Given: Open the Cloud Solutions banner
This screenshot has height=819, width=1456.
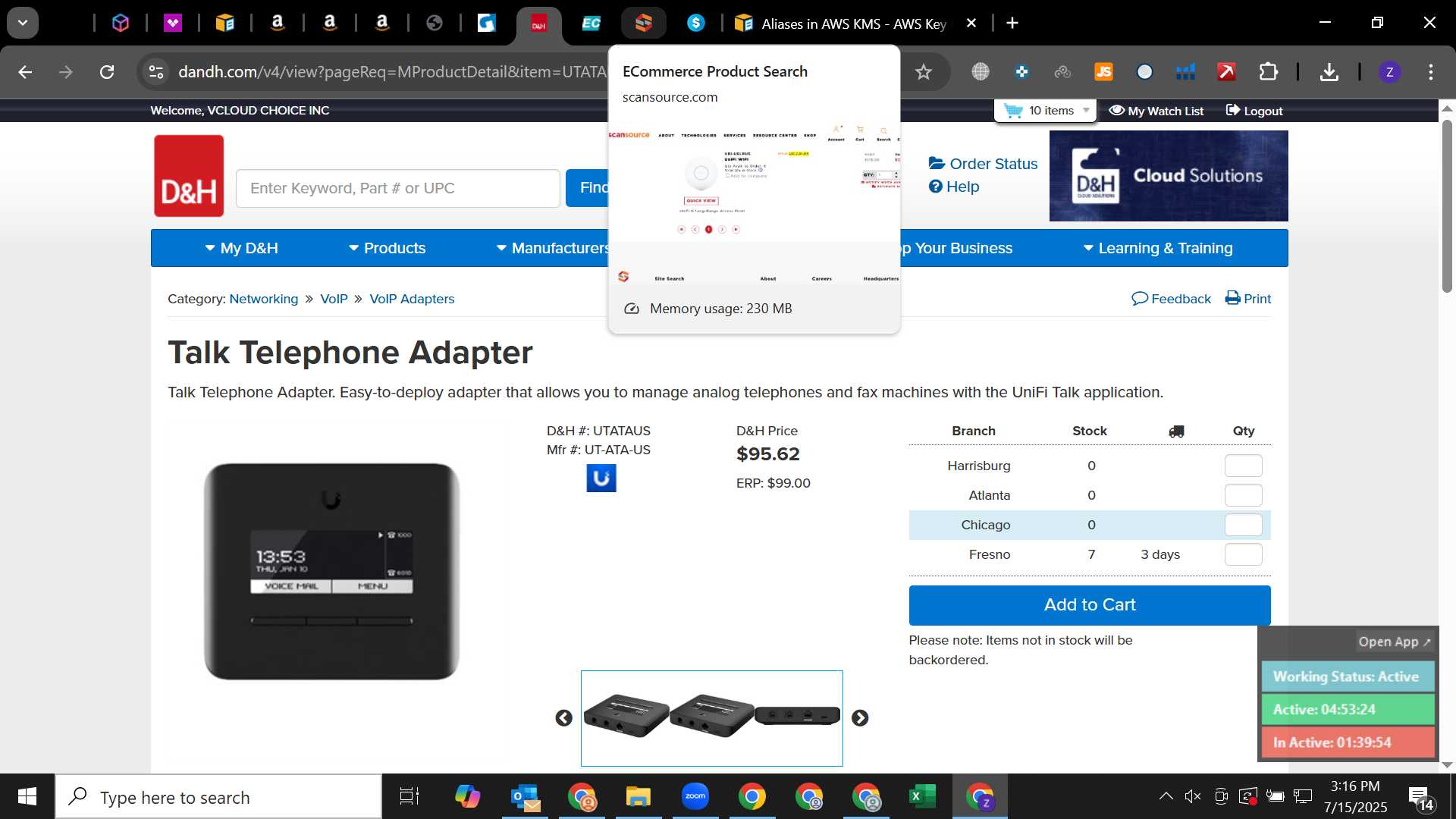Looking at the screenshot, I should tap(1169, 176).
